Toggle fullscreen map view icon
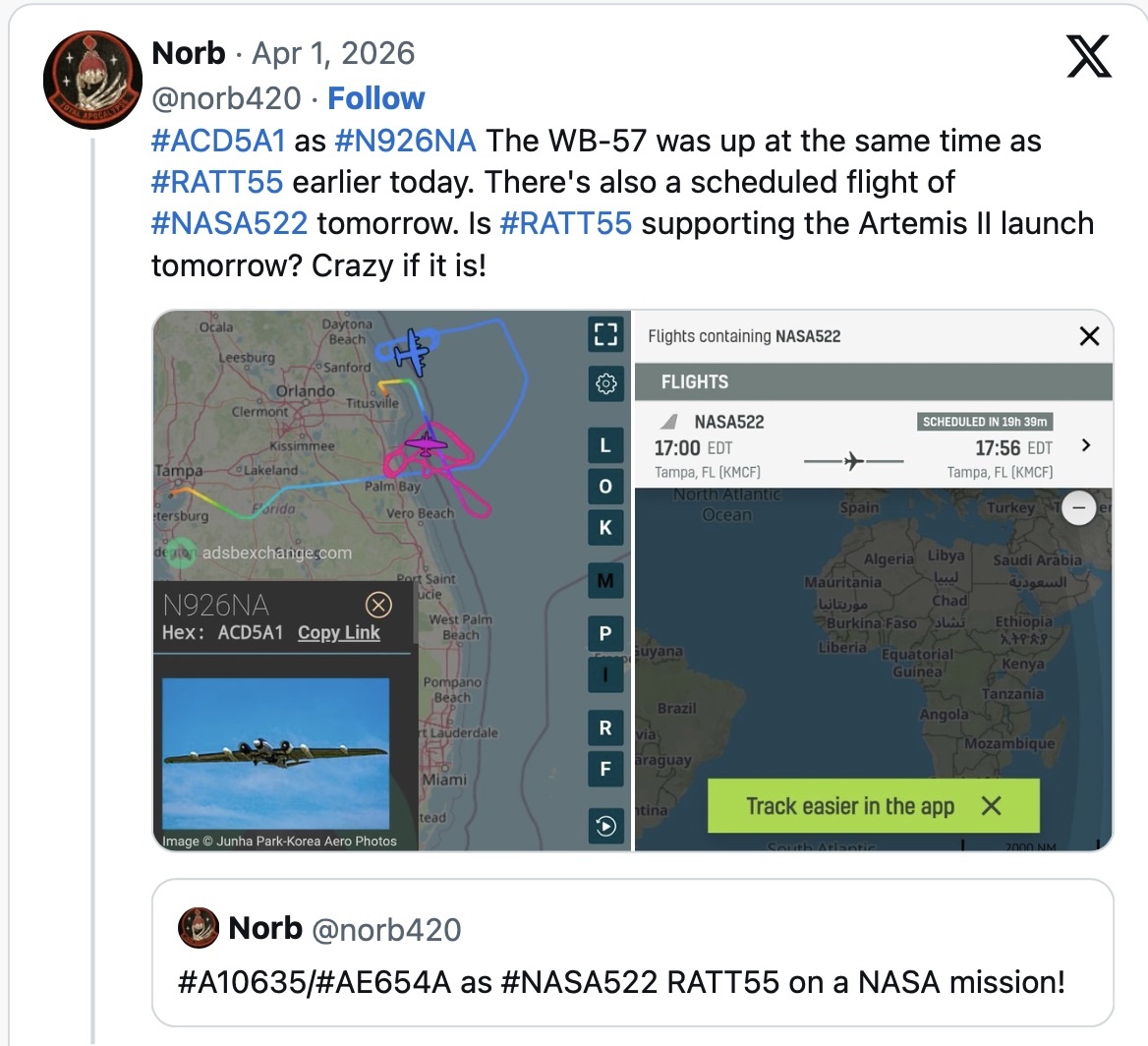This screenshot has height=1046, width=1148. pos(605,334)
